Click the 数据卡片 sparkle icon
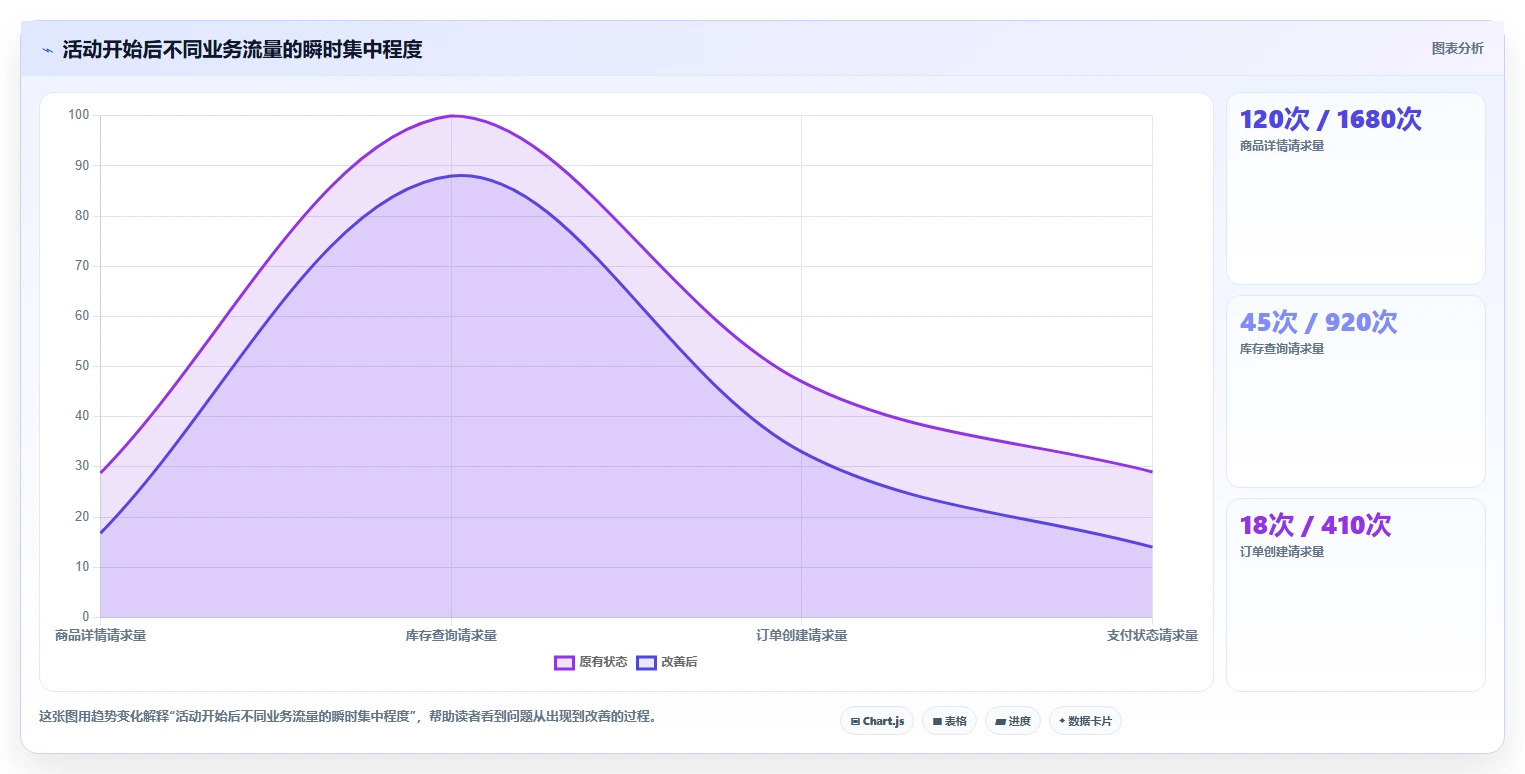Screen dimensions: 1525x774 [1062, 721]
